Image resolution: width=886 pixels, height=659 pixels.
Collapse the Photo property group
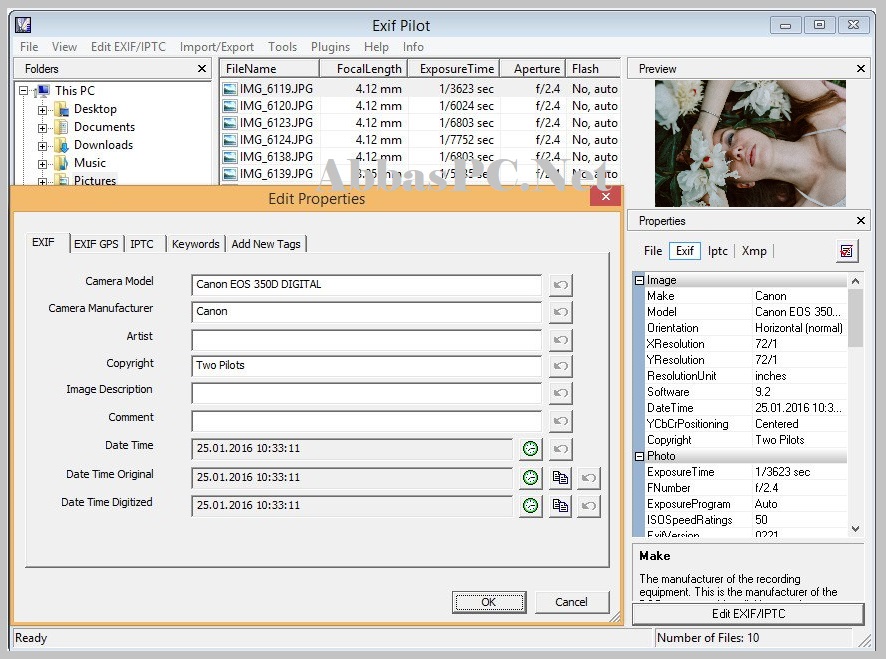coord(640,456)
